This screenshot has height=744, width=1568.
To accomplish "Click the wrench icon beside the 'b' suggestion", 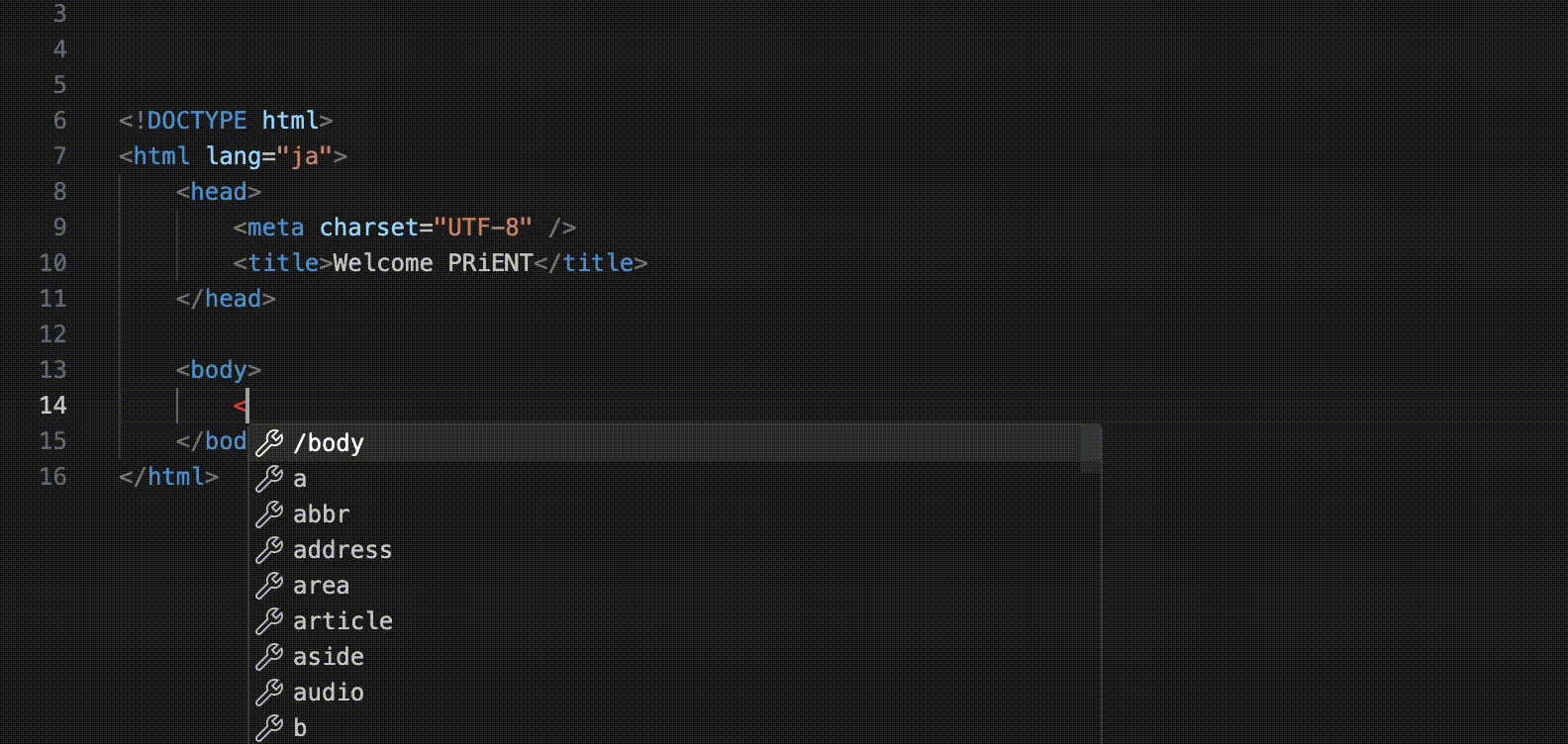I will 269,728.
